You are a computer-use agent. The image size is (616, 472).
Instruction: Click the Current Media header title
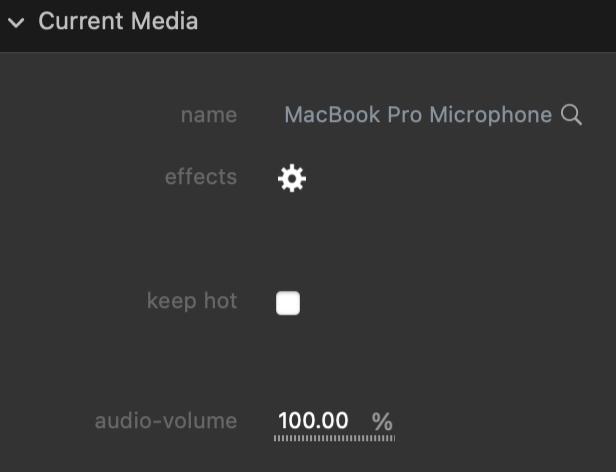tap(118, 21)
